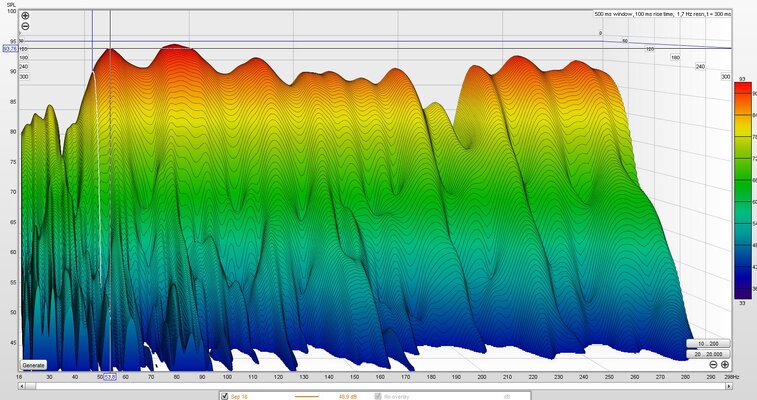The height and width of the screenshot is (400, 757).
Task: Zoom out on the horizontal frequency axis
Action: pyautogui.click(x=713, y=365)
